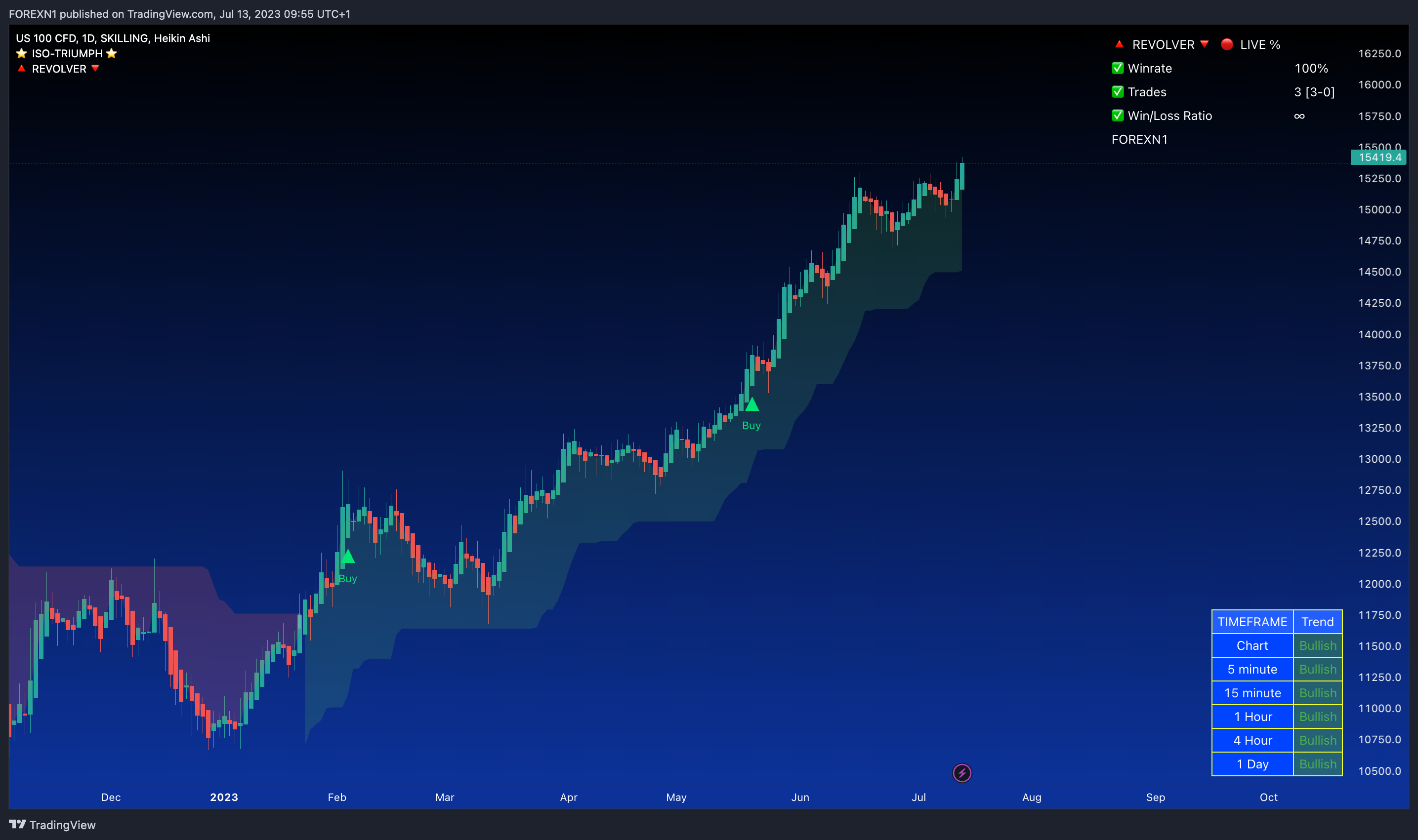Screen dimensions: 1418x840
Task: Click the left star of ISO-TRIUMPH label
Action: (x=22, y=53)
